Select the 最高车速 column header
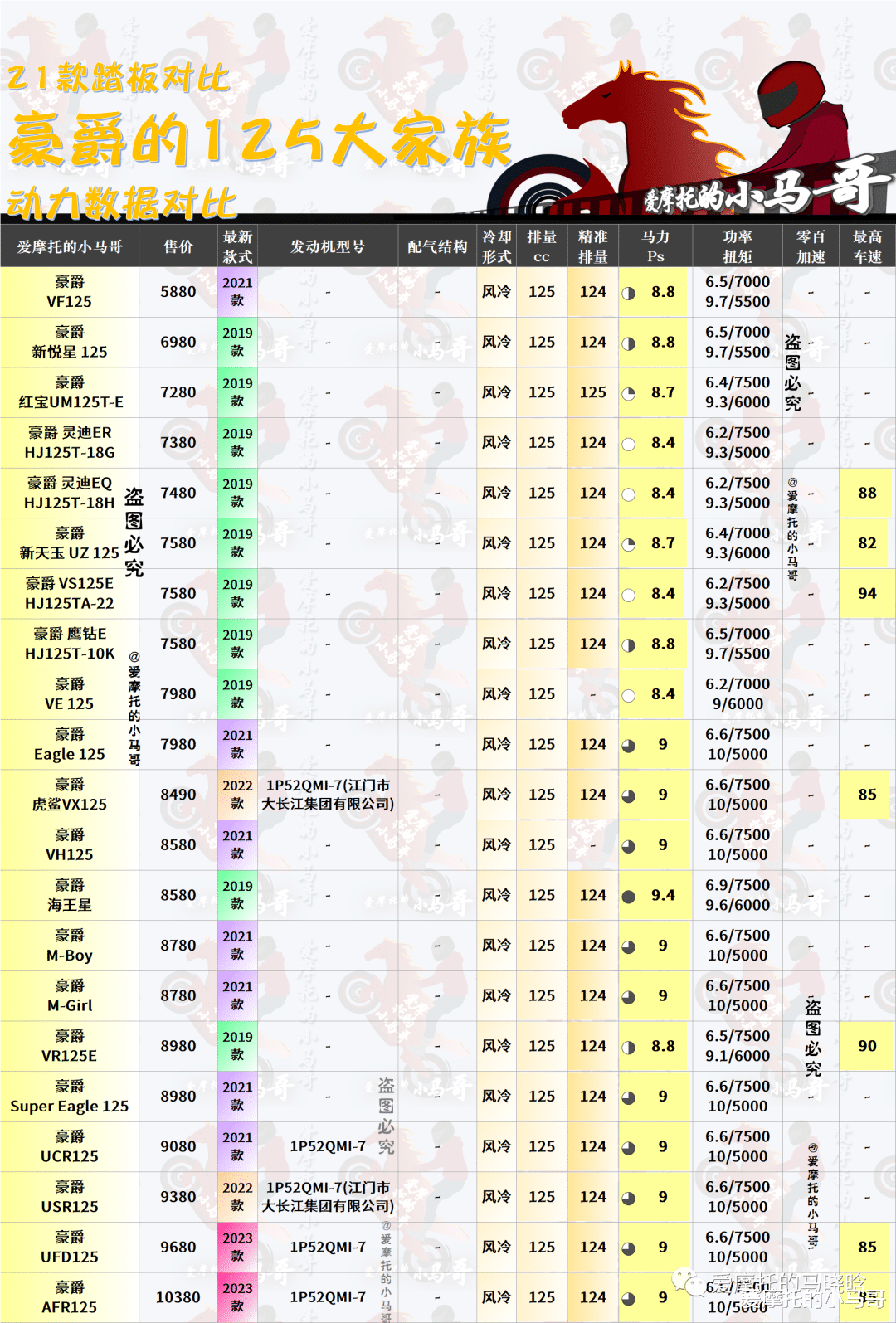Image resolution: width=896 pixels, height=1323 pixels. [x=867, y=246]
